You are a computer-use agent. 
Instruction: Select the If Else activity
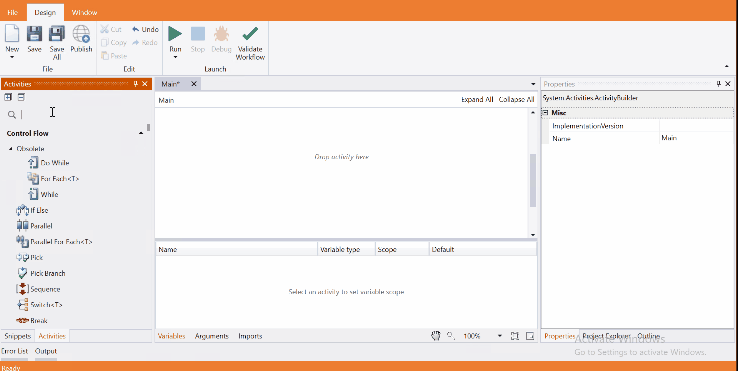(32, 210)
